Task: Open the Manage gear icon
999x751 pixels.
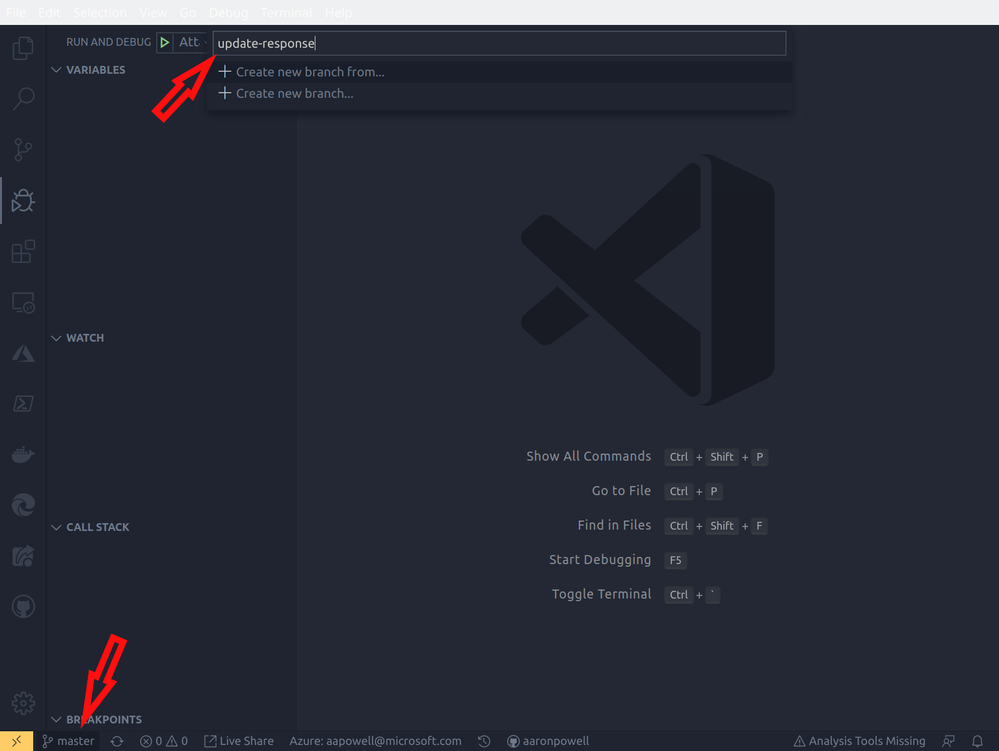Action: tap(23, 703)
